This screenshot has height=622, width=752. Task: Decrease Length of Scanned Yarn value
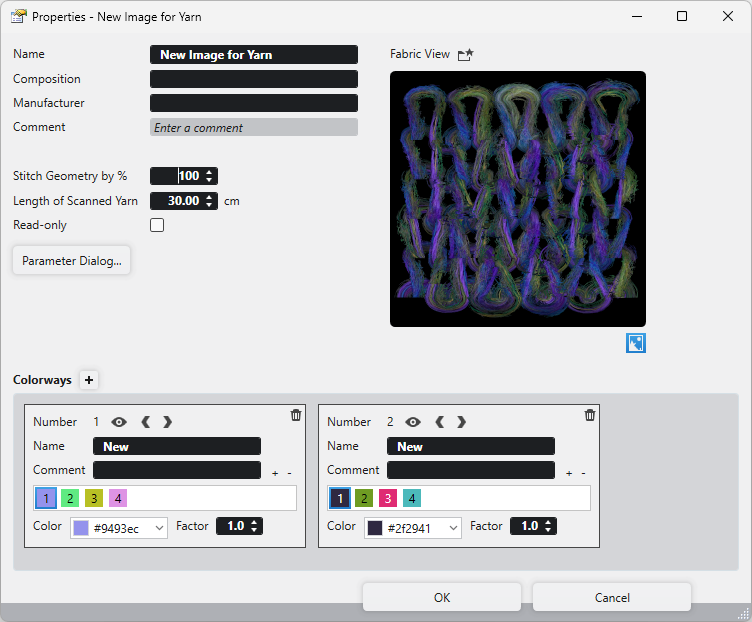(x=209, y=205)
